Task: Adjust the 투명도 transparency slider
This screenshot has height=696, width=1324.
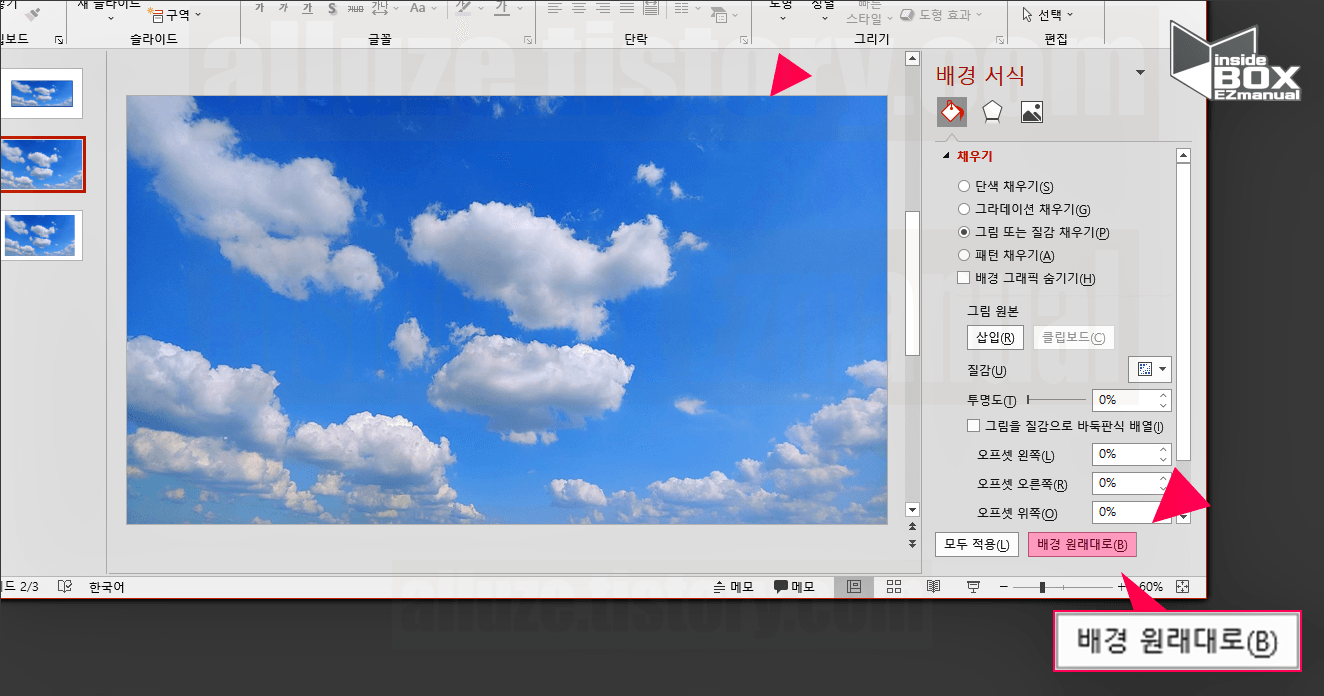Action: click(1057, 400)
